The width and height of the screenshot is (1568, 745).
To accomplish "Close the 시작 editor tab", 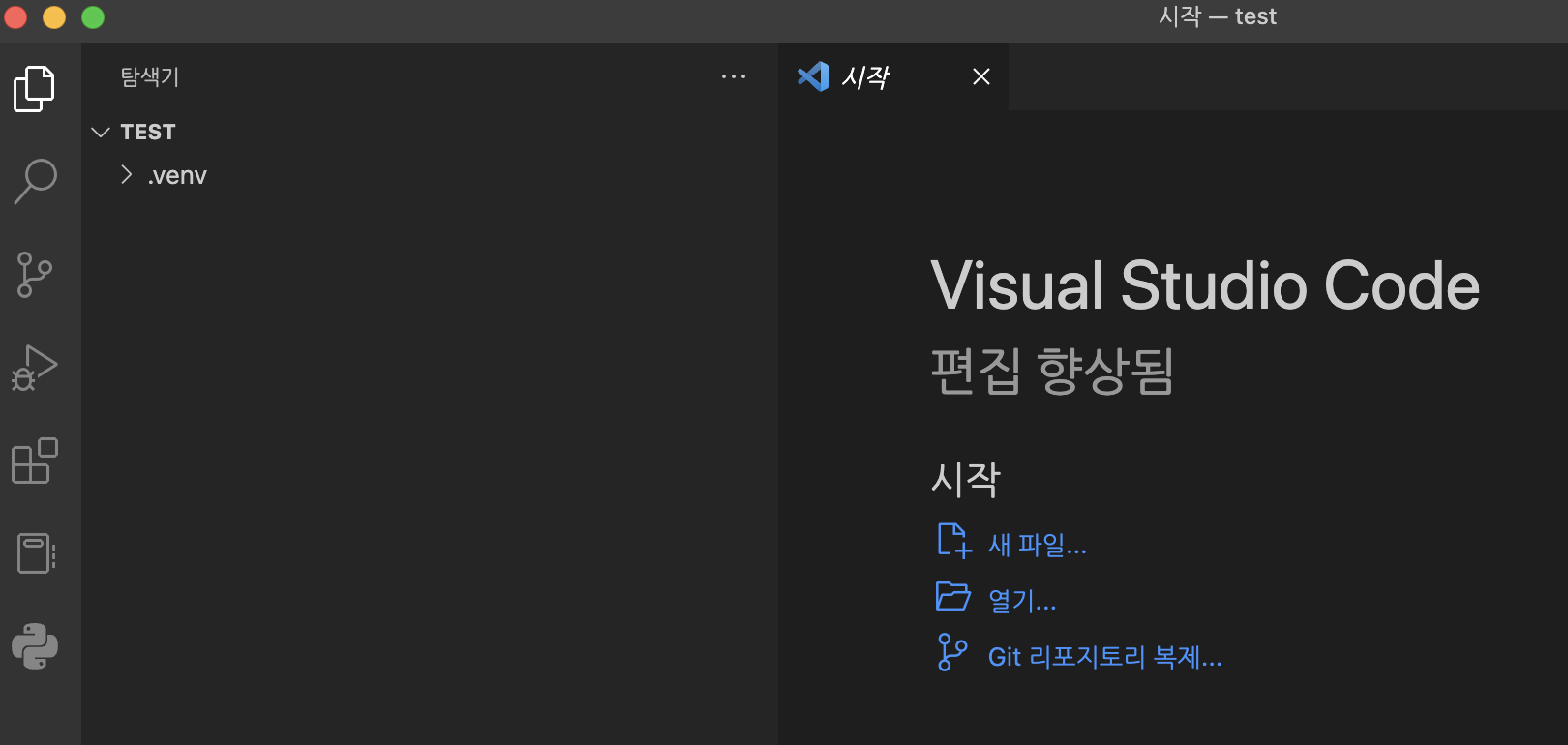I will [x=981, y=76].
